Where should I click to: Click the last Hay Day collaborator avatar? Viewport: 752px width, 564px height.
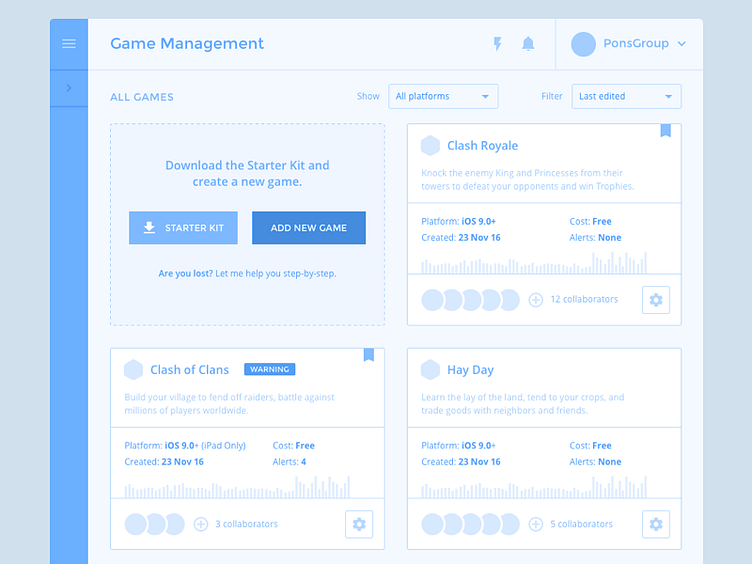coord(510,524)
